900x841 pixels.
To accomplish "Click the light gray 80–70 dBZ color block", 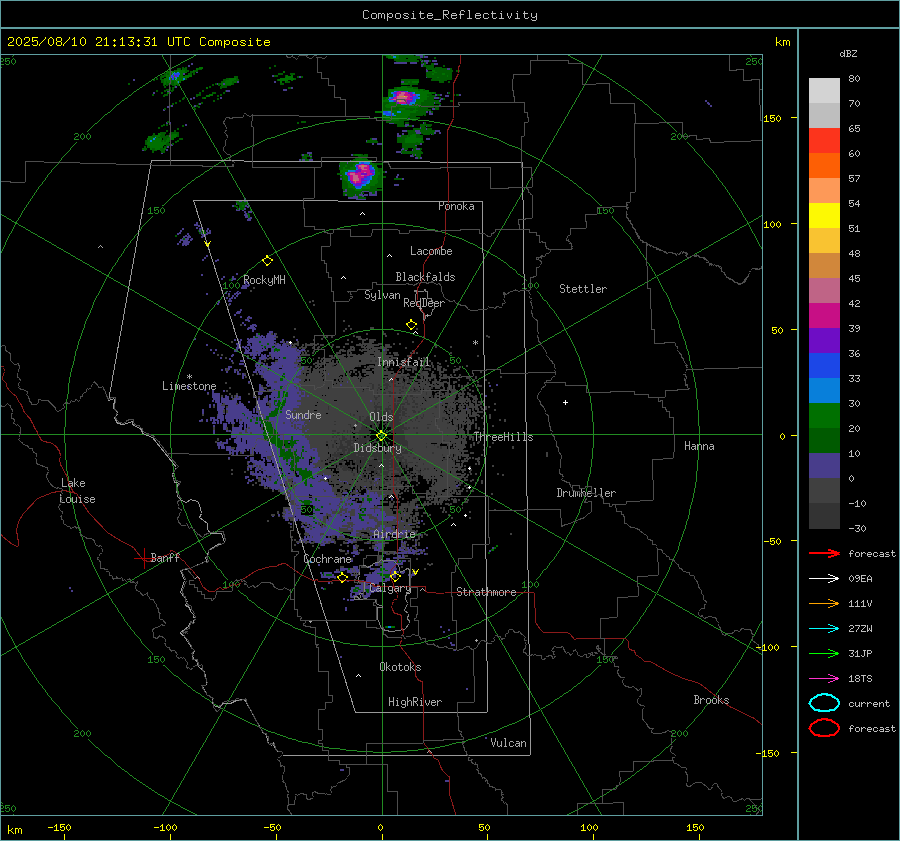I will tap(824, 90).
